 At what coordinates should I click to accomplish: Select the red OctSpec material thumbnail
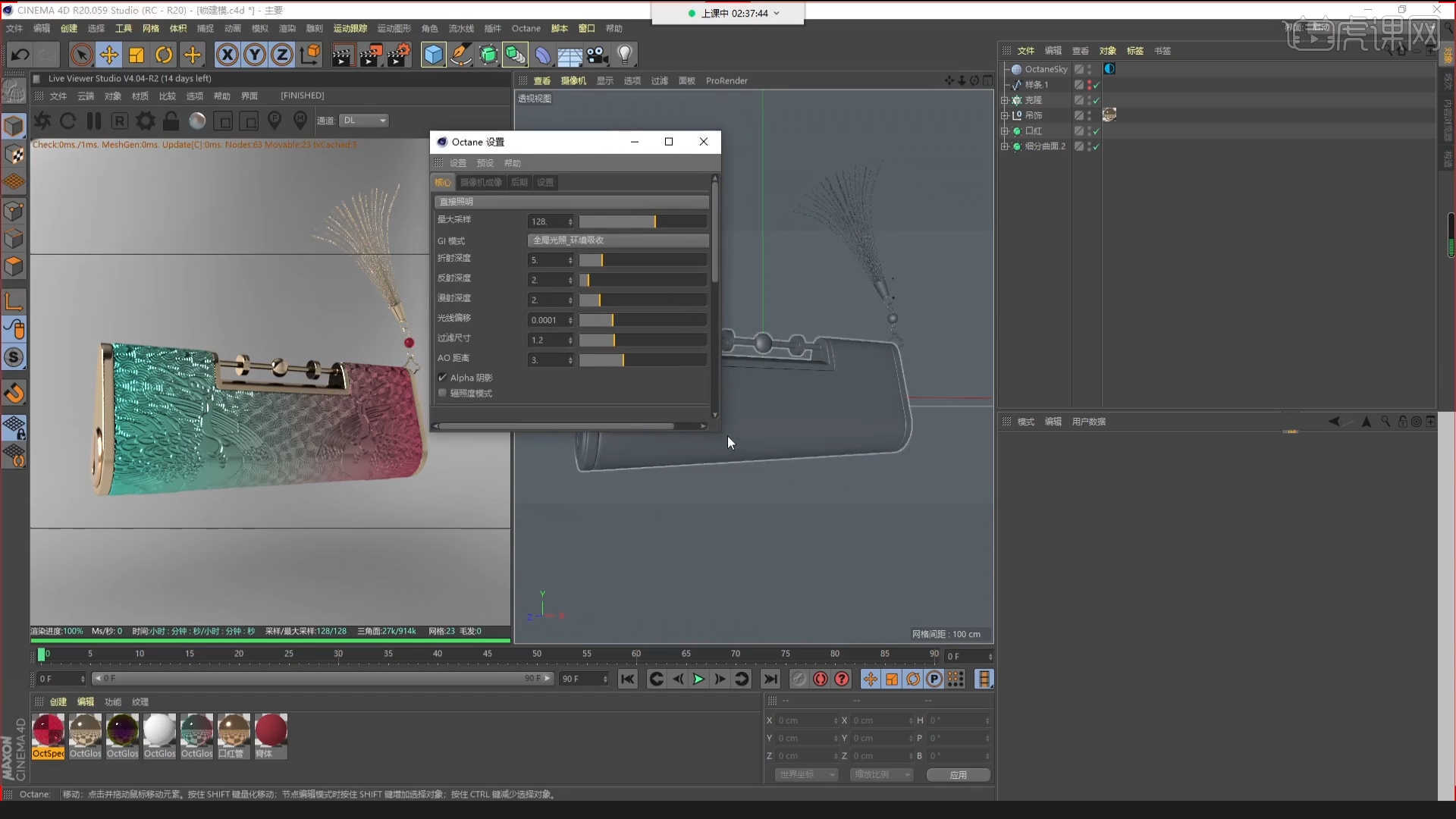(x=49, y=731)
